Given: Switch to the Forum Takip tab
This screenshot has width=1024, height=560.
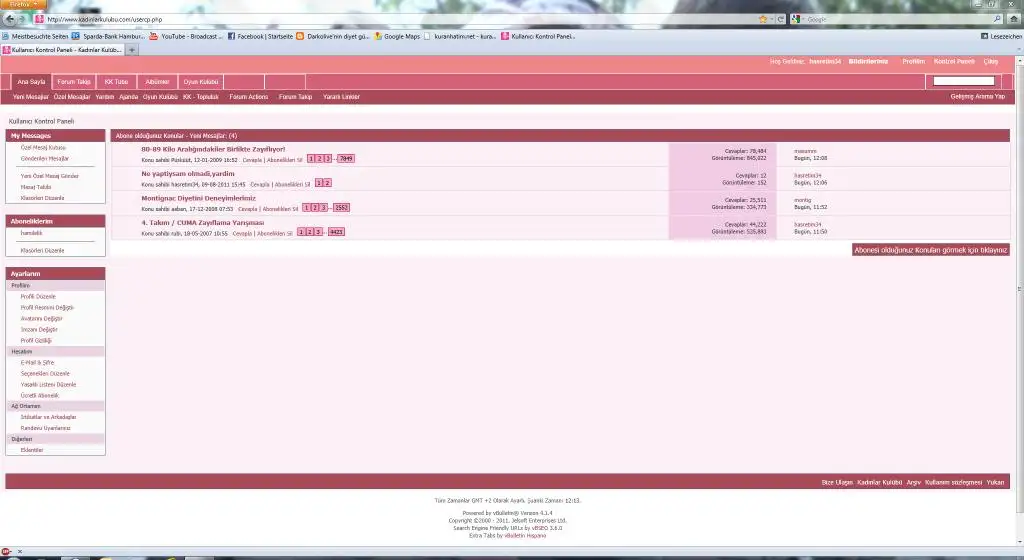Looking at the screenshot, I should (x=74, y=82).
